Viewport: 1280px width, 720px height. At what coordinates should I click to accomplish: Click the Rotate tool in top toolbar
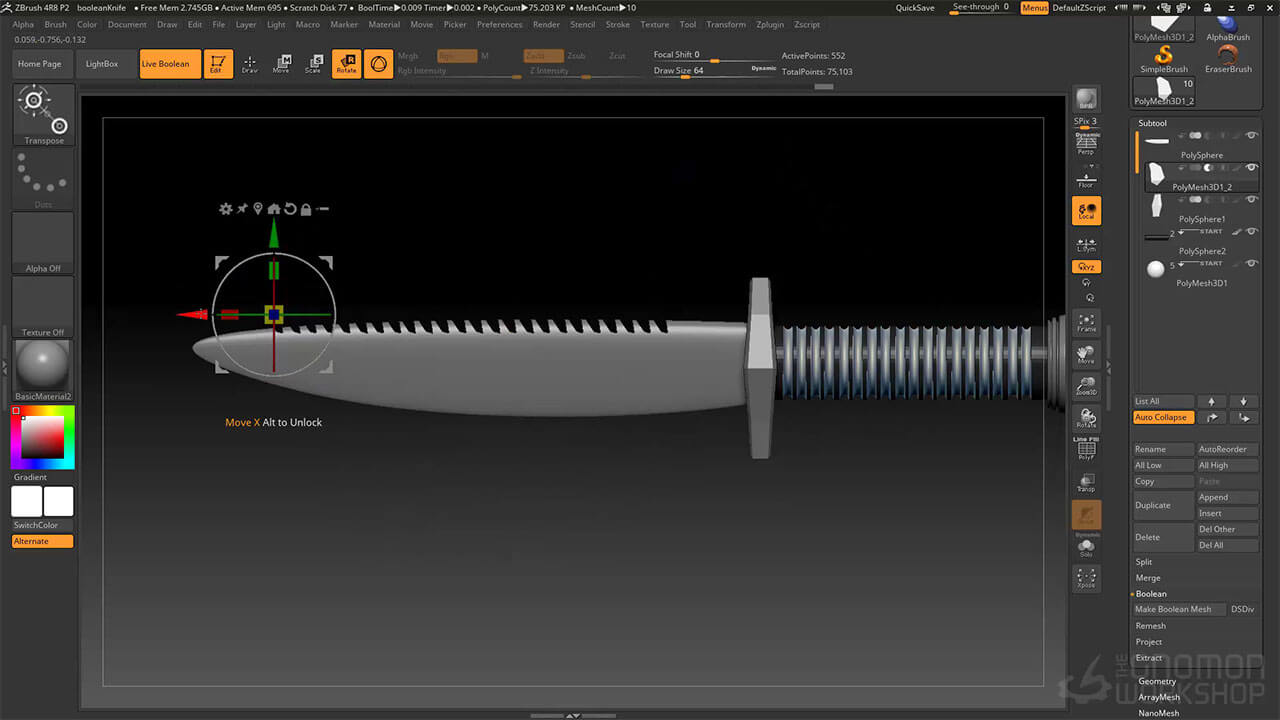pos(346,64)
